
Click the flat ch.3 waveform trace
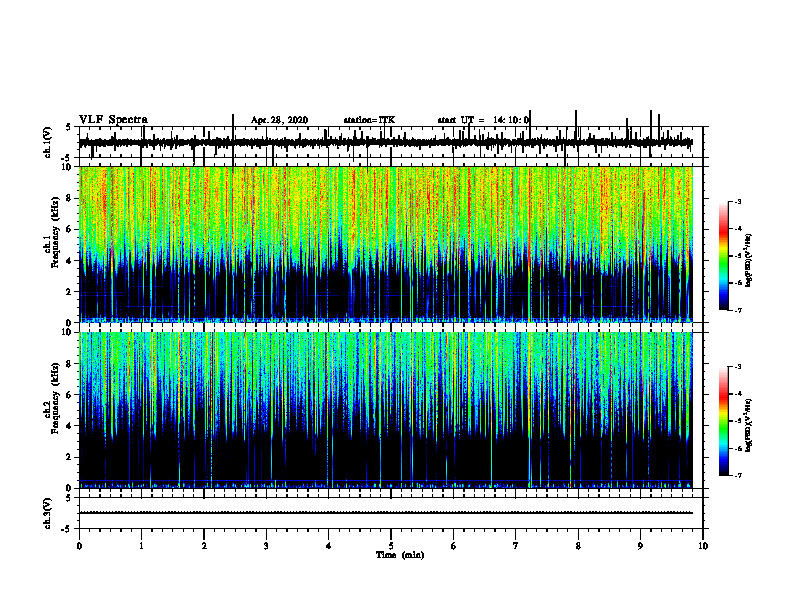[385, 513]
